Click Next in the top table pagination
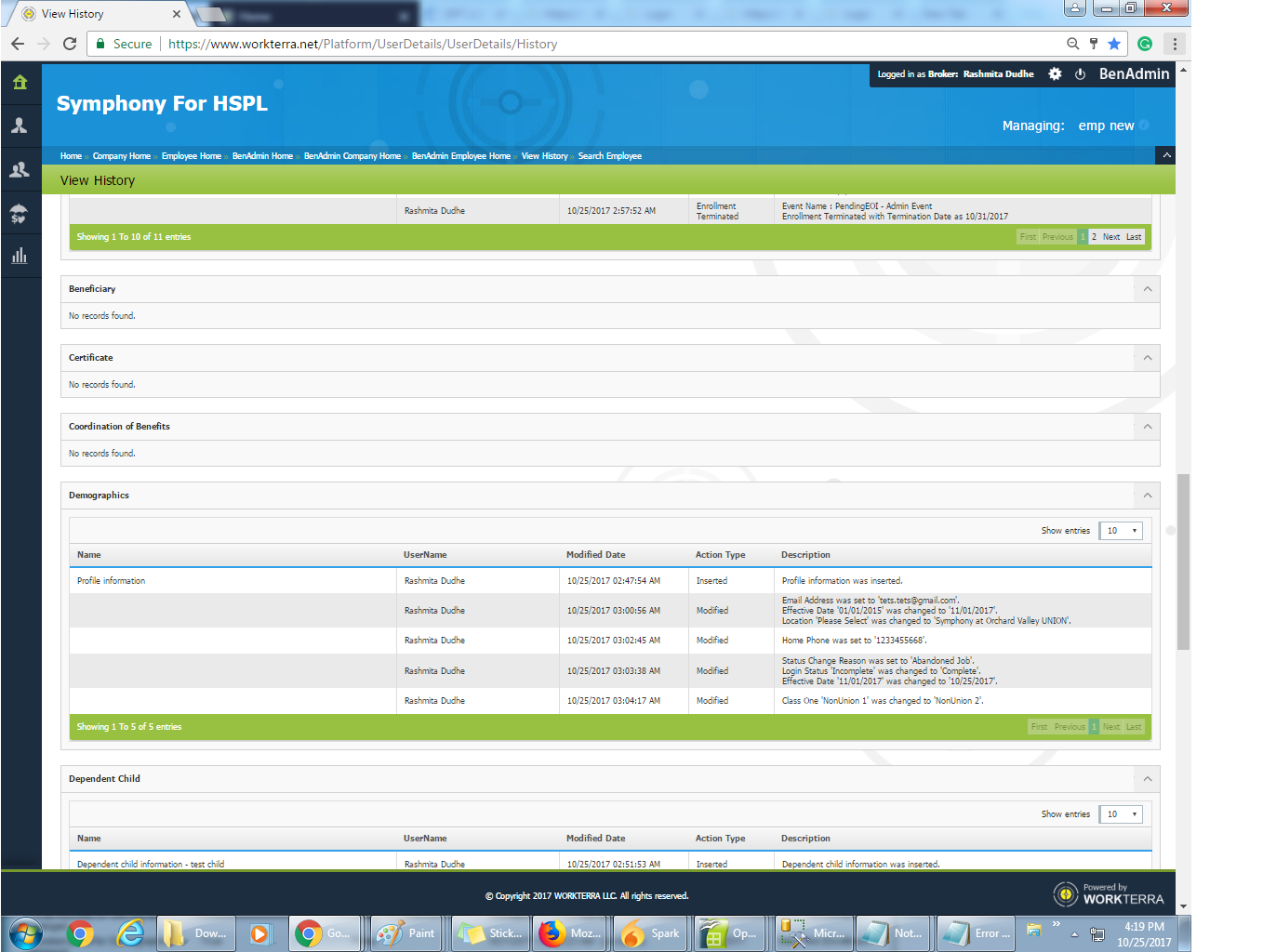The image size is (1263, 952). 1111,237
